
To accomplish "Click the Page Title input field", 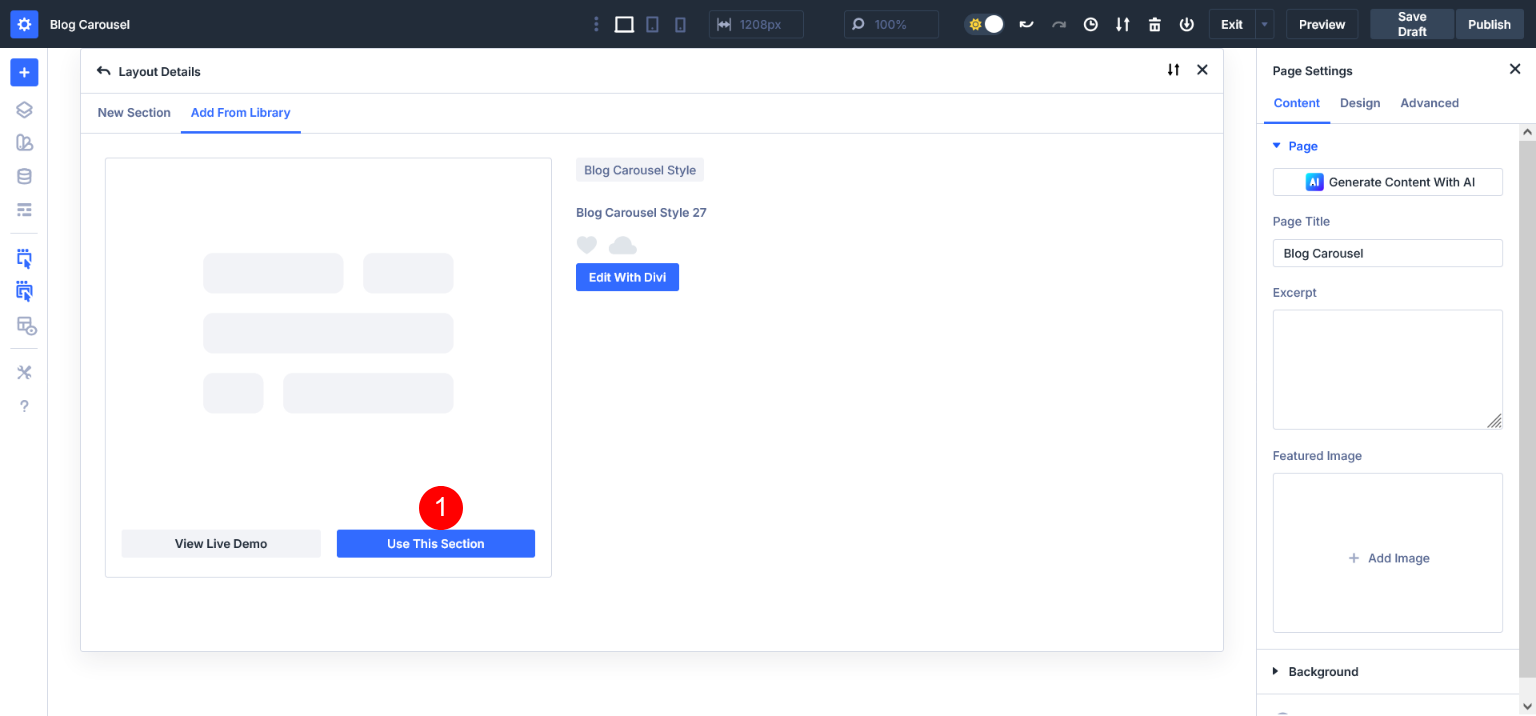I will pos(1388,253).
